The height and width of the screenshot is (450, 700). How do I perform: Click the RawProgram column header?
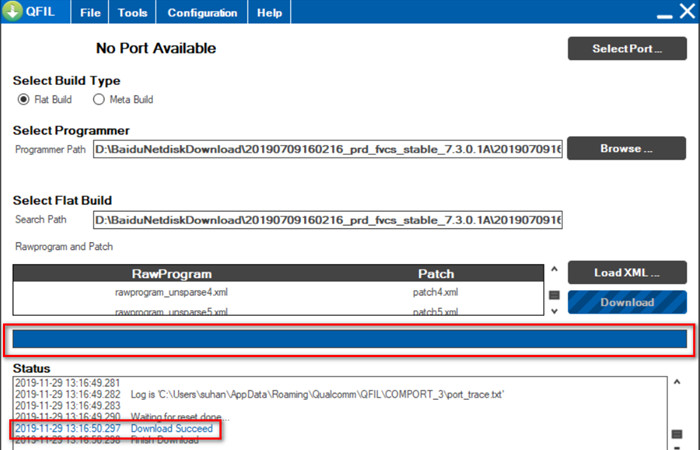171,274
